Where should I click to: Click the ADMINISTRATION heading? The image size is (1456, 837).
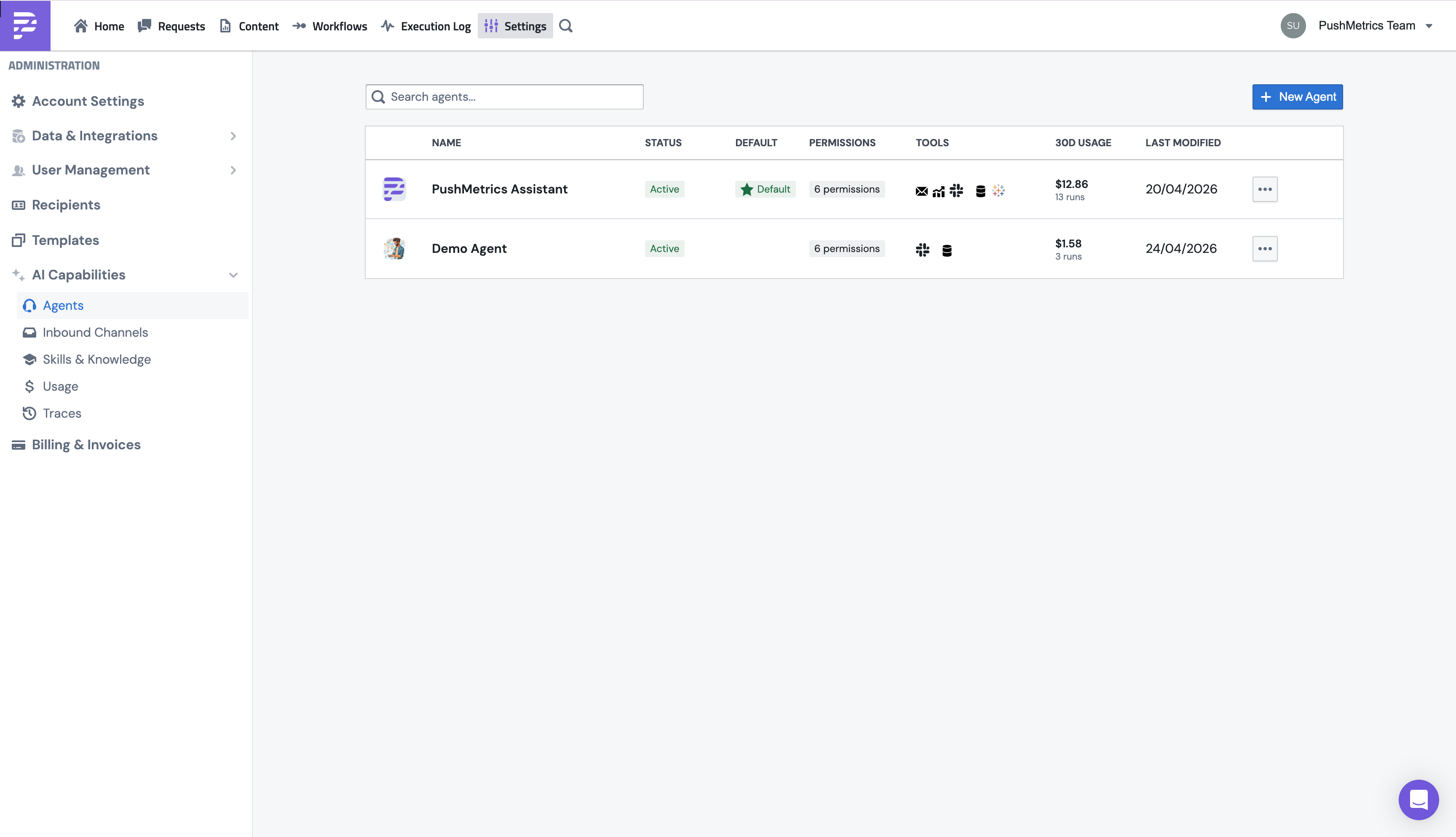pos(54,65)
